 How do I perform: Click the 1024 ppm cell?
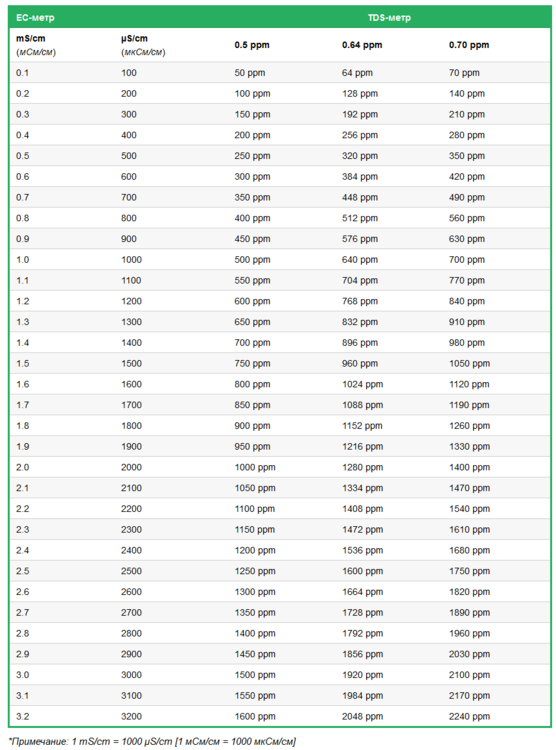(362, 384)
